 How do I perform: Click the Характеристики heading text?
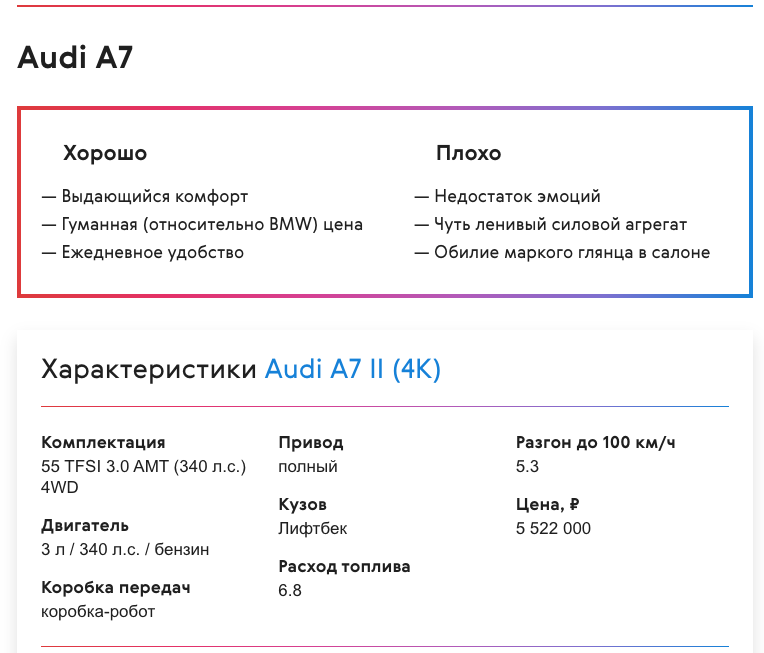149,369
